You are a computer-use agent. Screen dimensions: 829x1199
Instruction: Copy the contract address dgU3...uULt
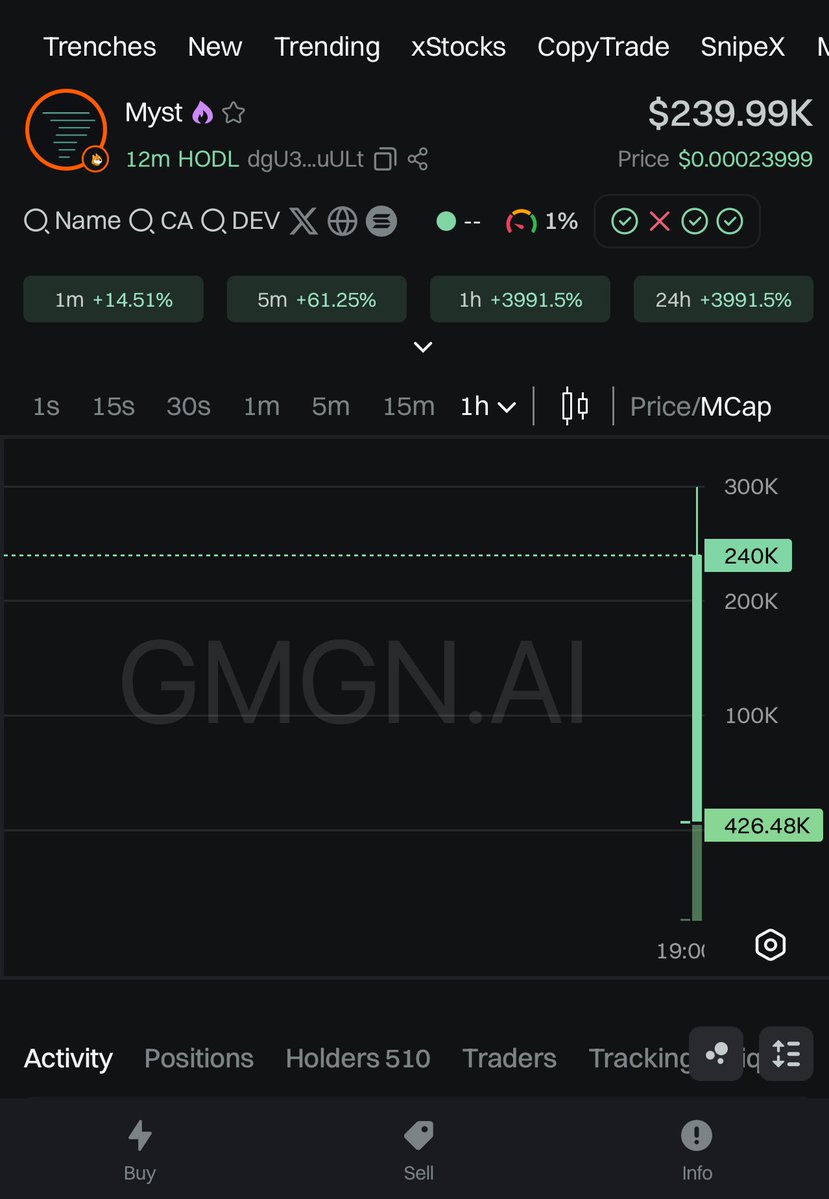pos(385,159)
